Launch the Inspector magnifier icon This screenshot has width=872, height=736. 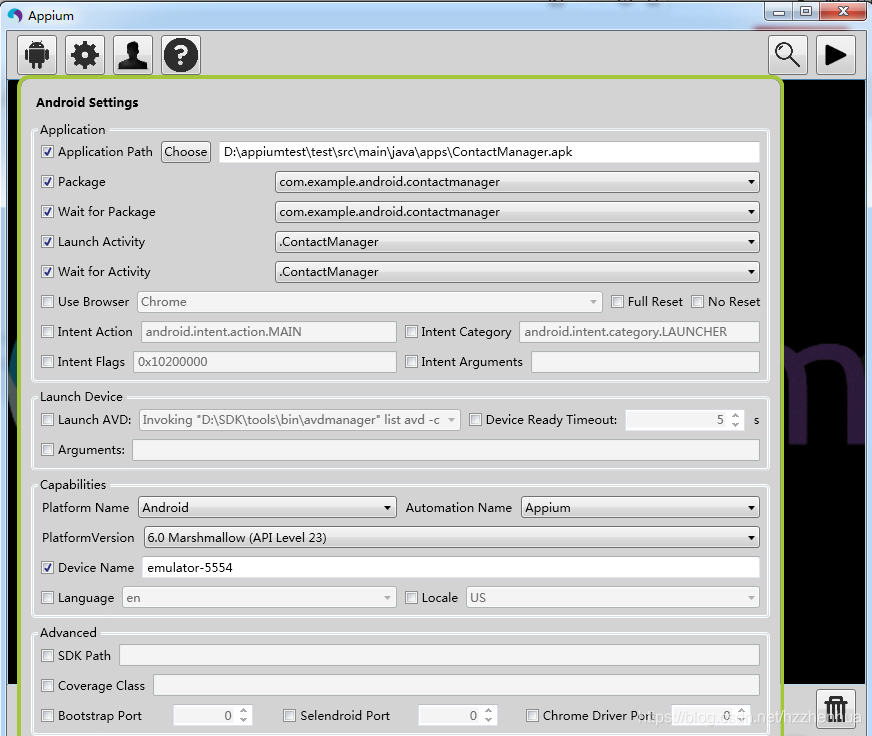click(787, 55)
